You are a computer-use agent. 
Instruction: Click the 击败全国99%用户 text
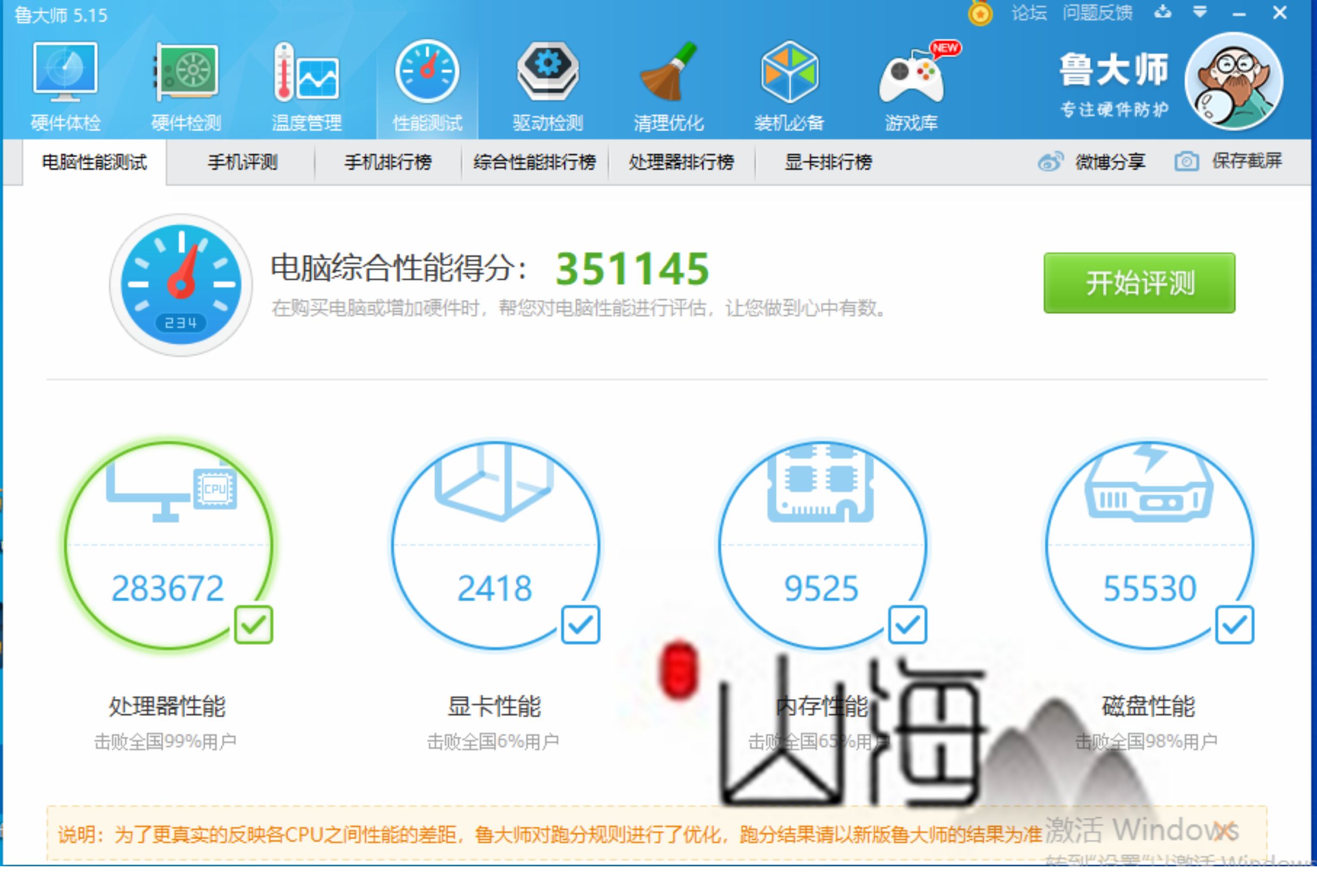166,742
